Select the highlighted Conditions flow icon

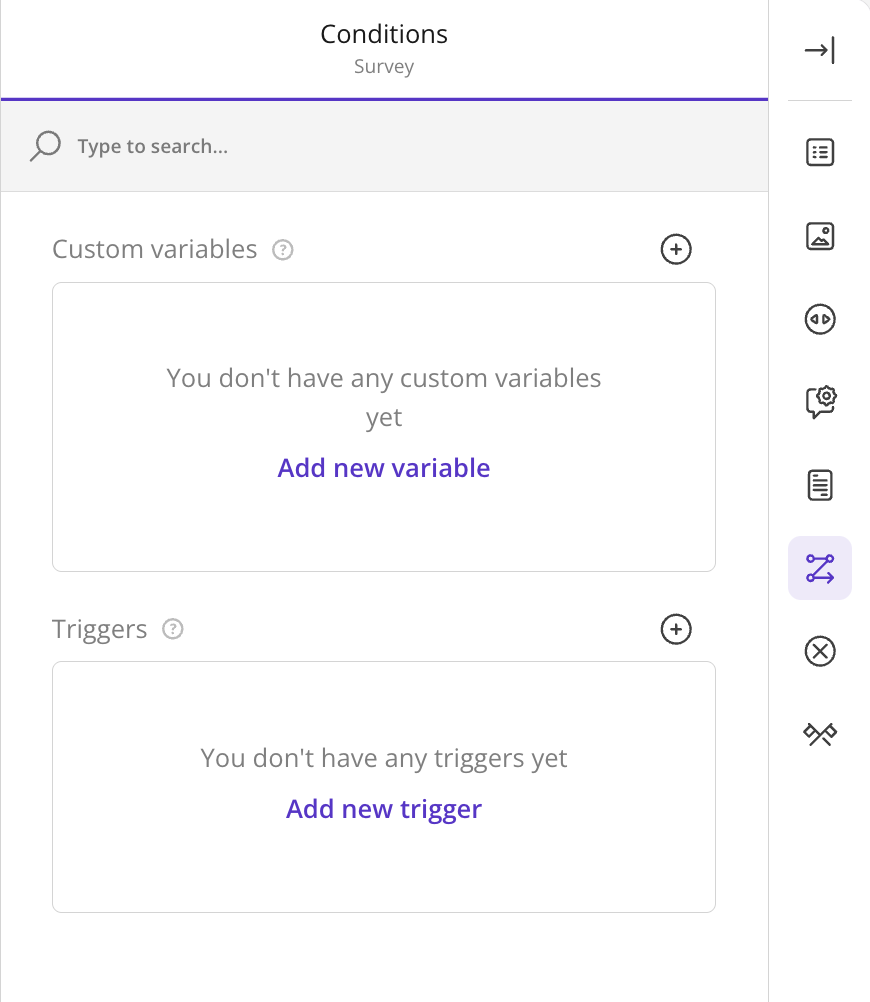(x=820, y=568)
